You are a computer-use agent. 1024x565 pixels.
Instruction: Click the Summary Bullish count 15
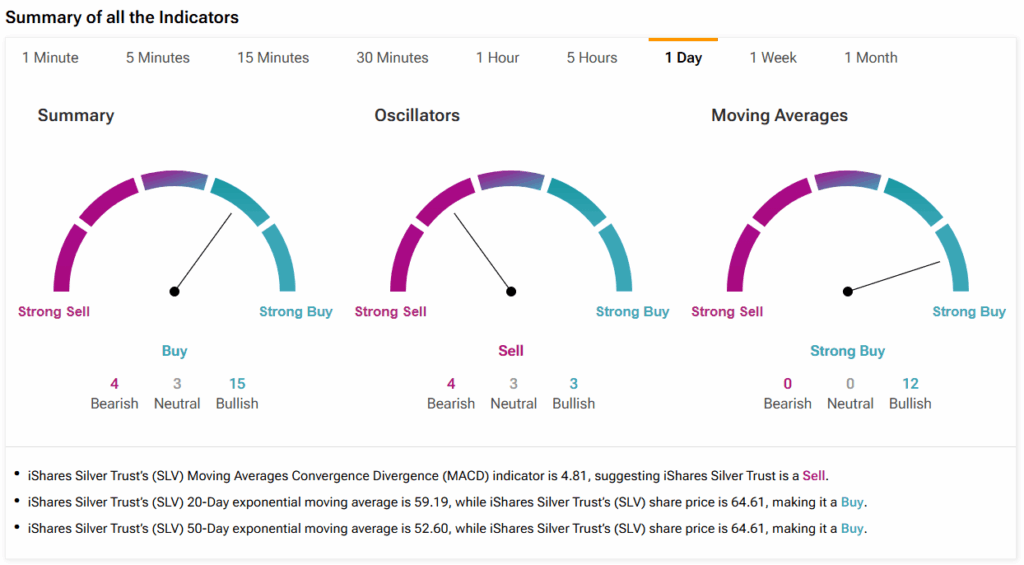[x=237, y=384]
